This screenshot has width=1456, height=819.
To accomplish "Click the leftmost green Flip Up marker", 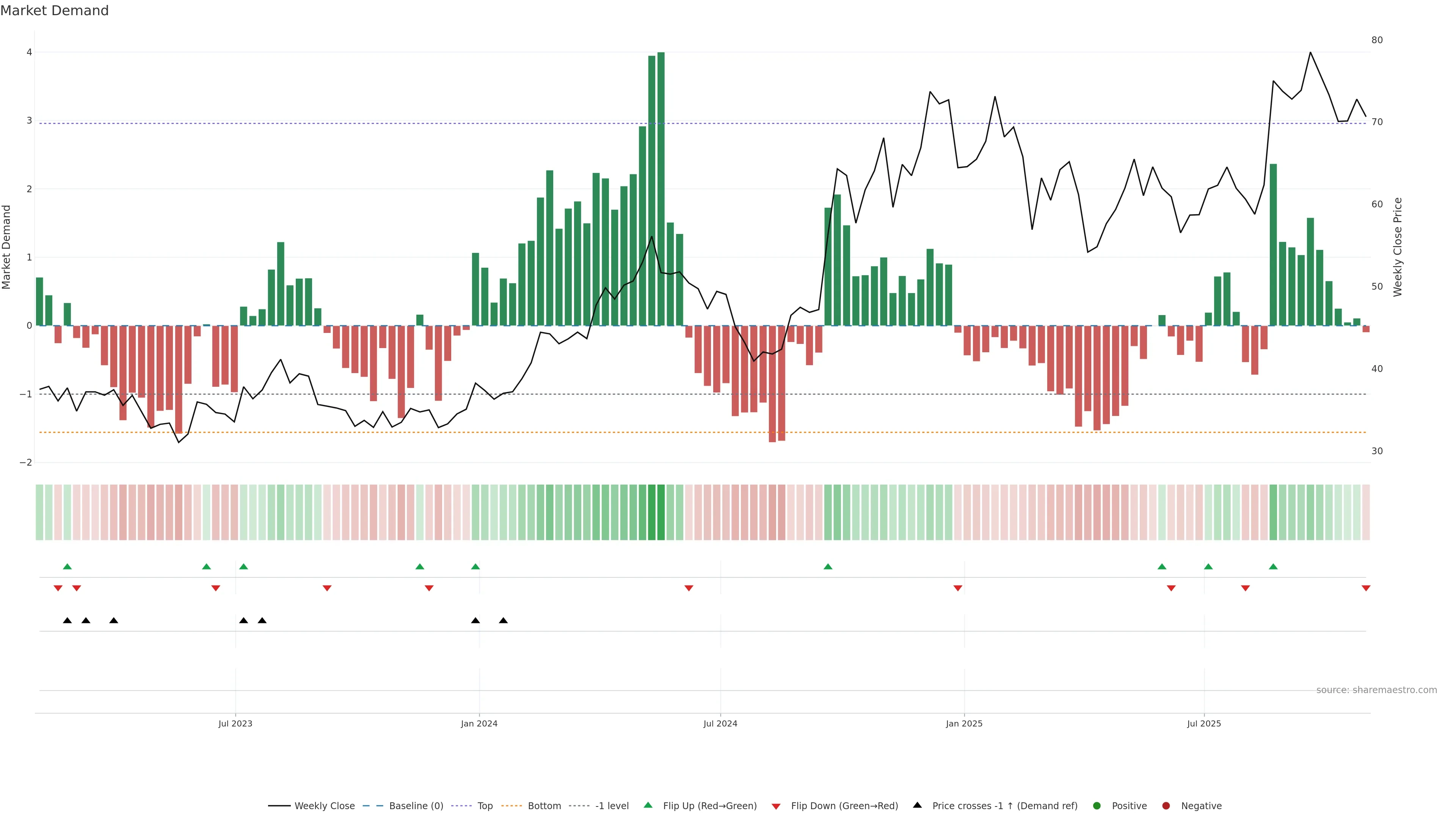I will (67, 566).
